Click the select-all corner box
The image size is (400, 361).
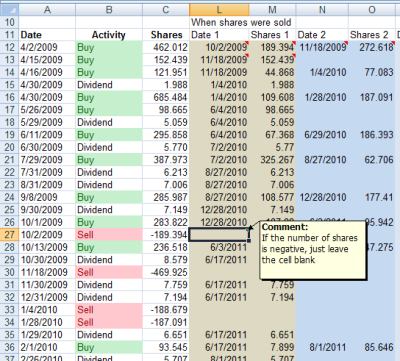pos(9,10)
